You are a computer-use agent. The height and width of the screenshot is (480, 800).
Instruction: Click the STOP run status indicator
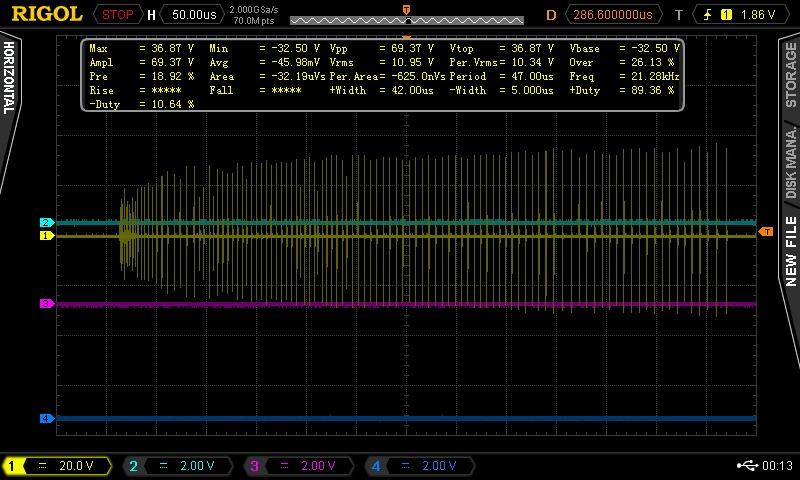click(117, 14)
